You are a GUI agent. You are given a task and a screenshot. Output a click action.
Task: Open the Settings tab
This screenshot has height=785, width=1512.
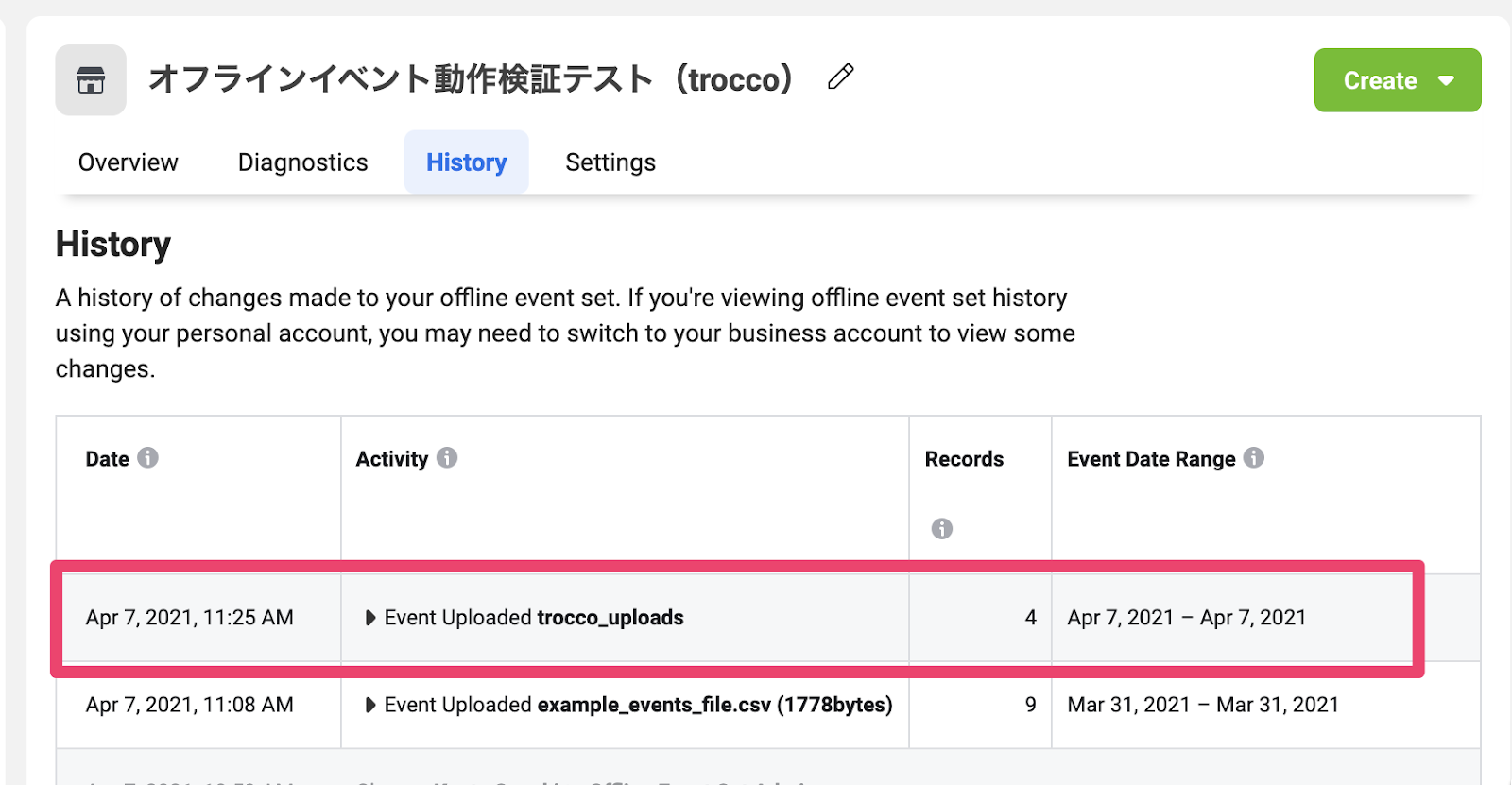click(610, 162)
